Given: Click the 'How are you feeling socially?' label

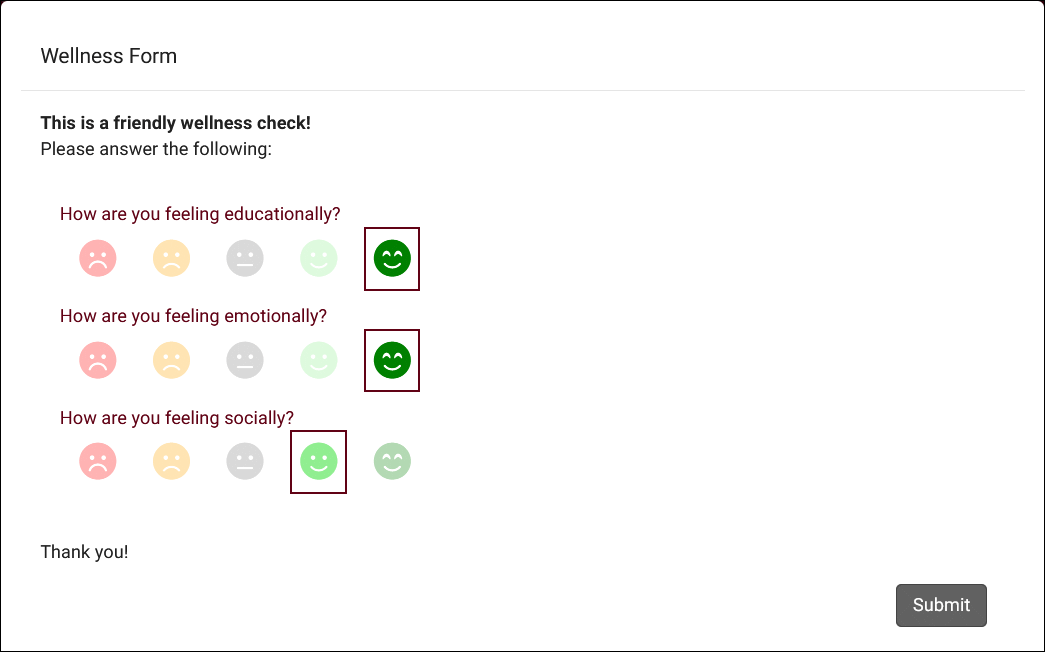Looking at the screenshot, I should pos(177,418).
